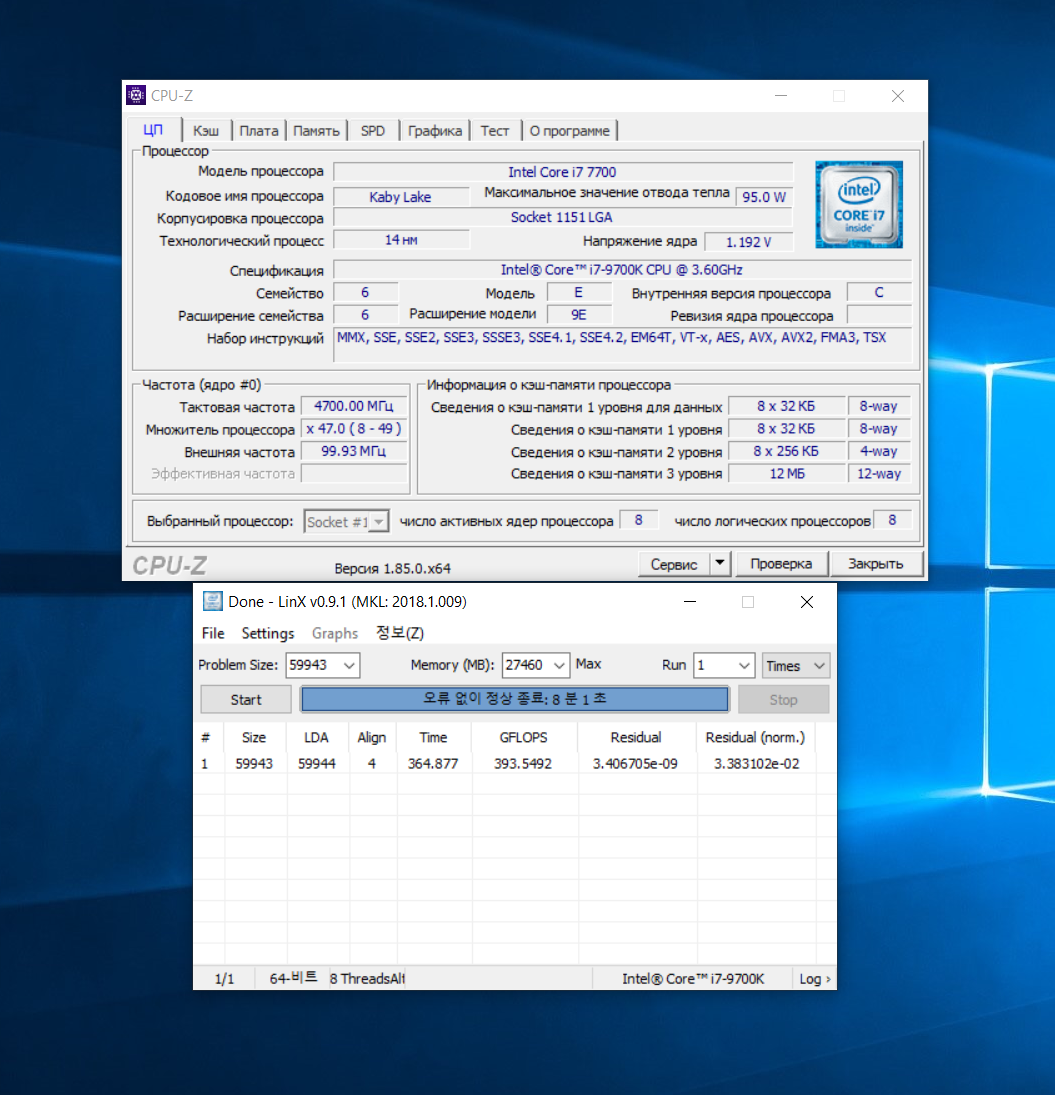
Task: Click the LinX title bar app icon
Action: (212, 601)
